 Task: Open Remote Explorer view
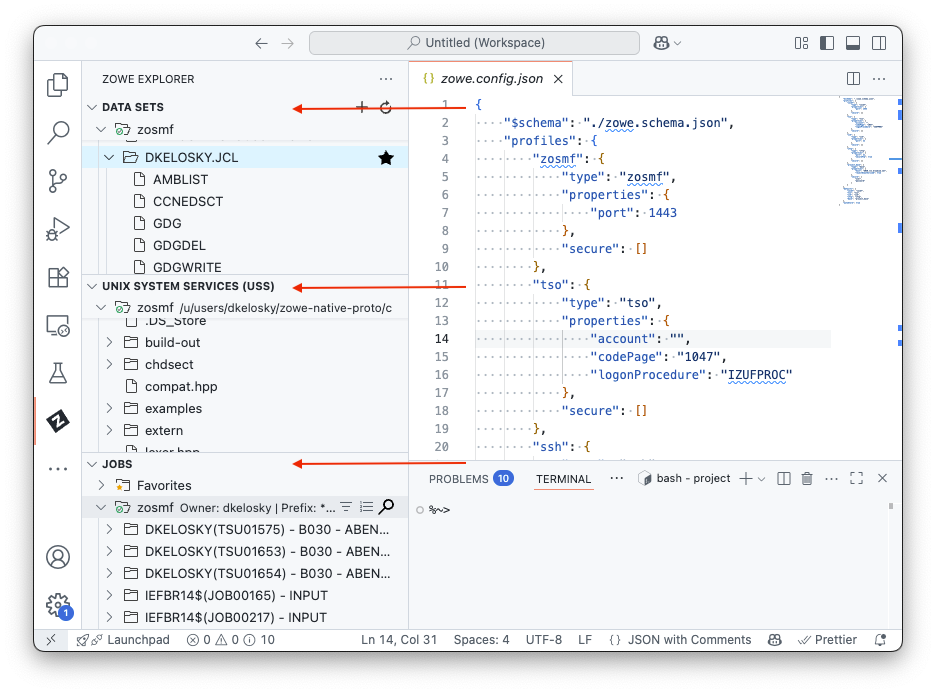(x=58, y=326)
